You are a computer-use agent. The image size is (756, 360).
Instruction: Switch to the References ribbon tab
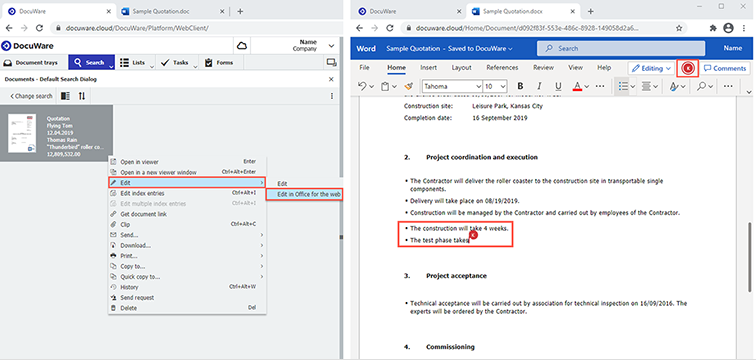tap(503, 68)
